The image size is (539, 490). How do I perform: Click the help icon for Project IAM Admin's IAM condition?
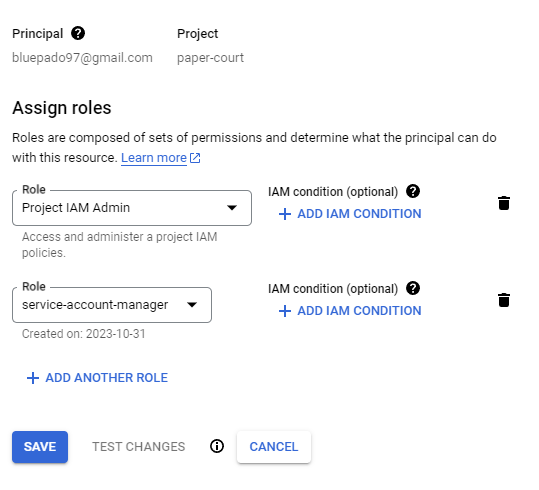point(413,191)
